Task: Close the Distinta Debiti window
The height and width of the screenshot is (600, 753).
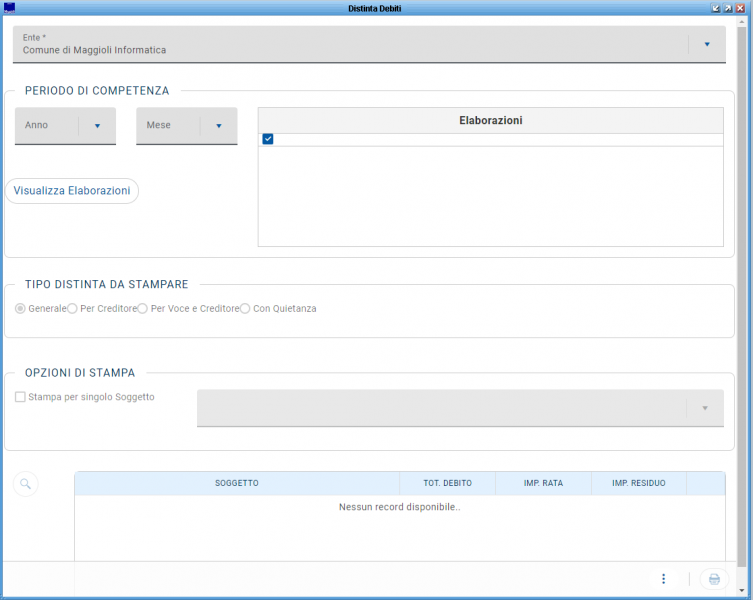Action: pyautogui.click(x=742, y=7)
